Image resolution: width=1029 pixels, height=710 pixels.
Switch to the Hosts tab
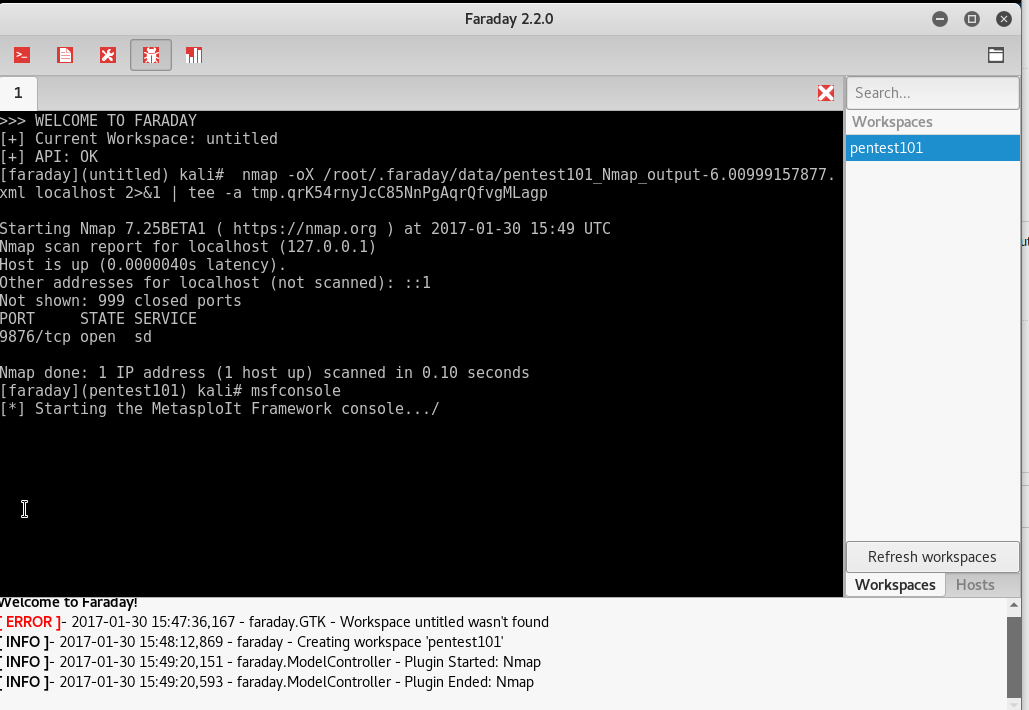click(x=975, y=585)
